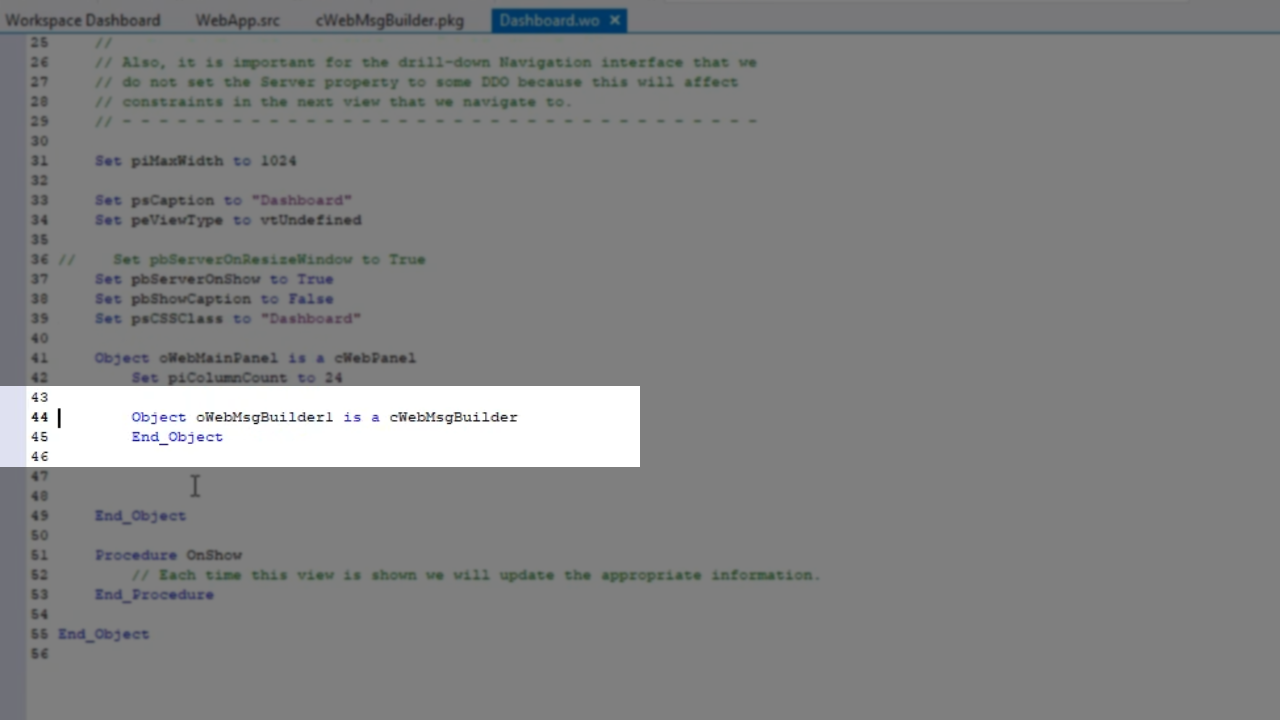Click the Procedure OnShow declaration
Viewport: 1280px width, 720px height.
[168, 555]
